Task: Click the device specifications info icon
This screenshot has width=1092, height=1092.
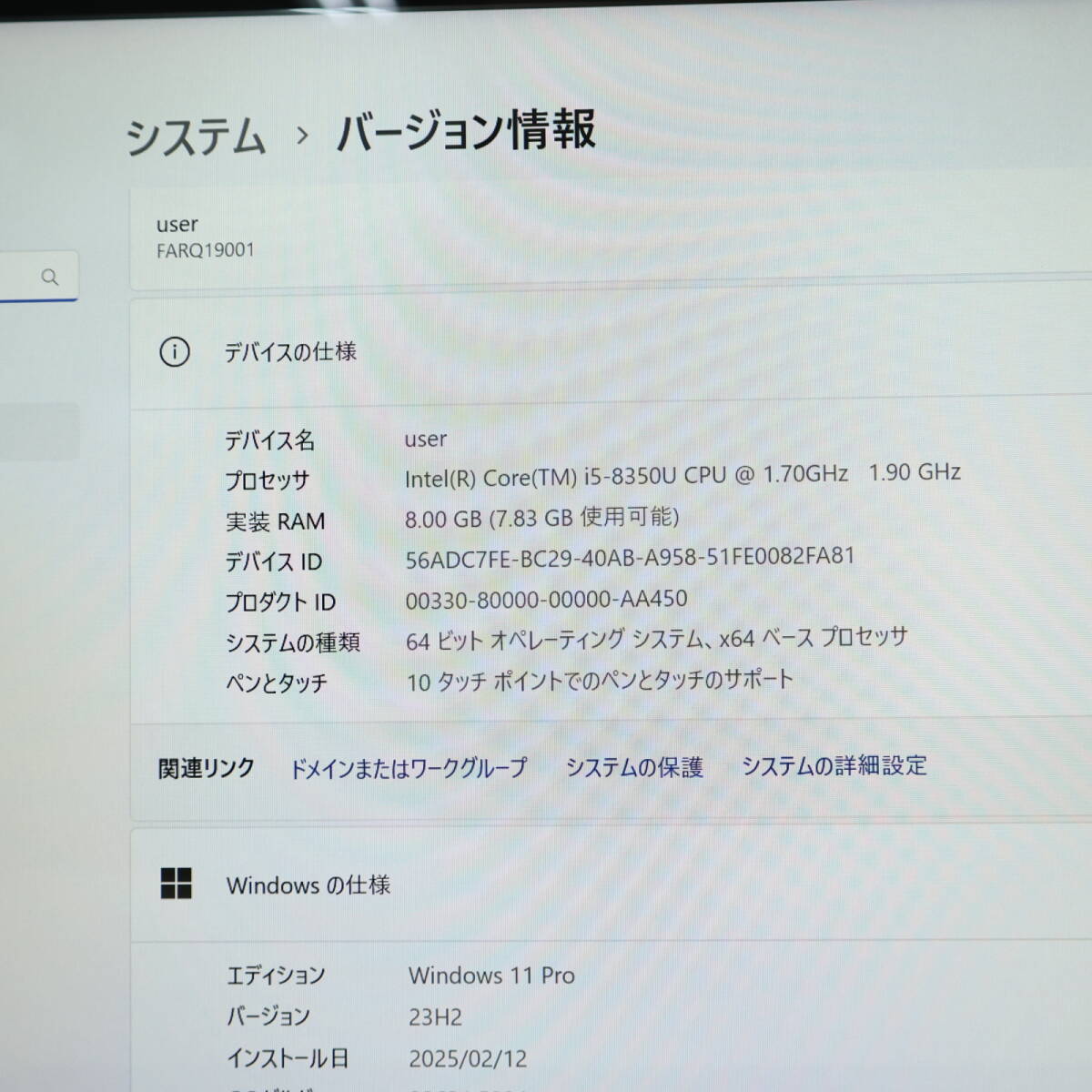Action: (175, 352)
